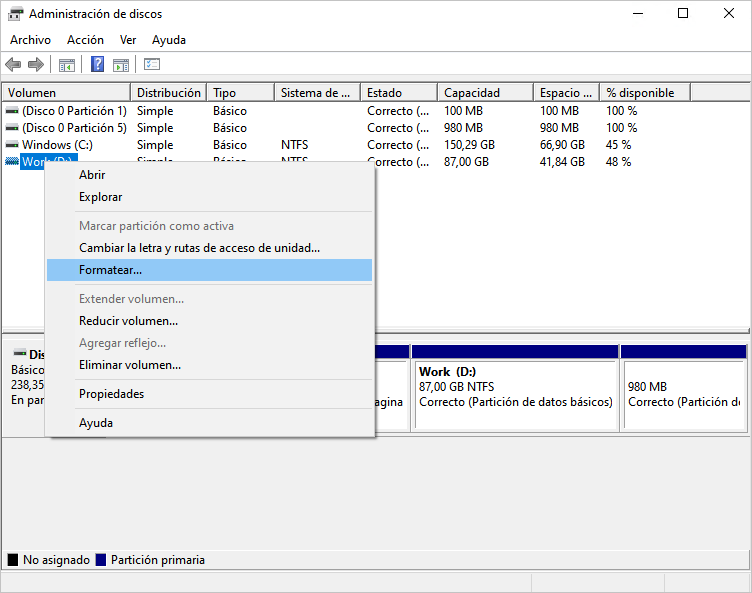Click the Forward arrow toolbar icon
The height and width of the screenshot is (593, 752).
click(x=36, y=65)
